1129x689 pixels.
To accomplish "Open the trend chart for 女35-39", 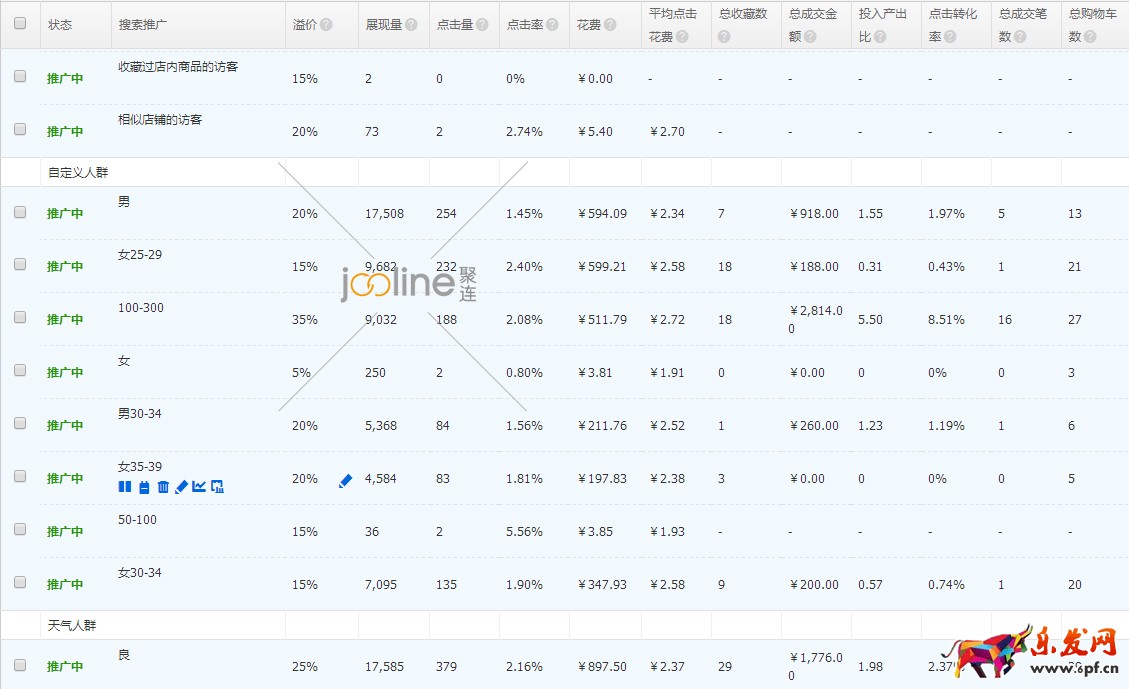I will coord(200,487).
